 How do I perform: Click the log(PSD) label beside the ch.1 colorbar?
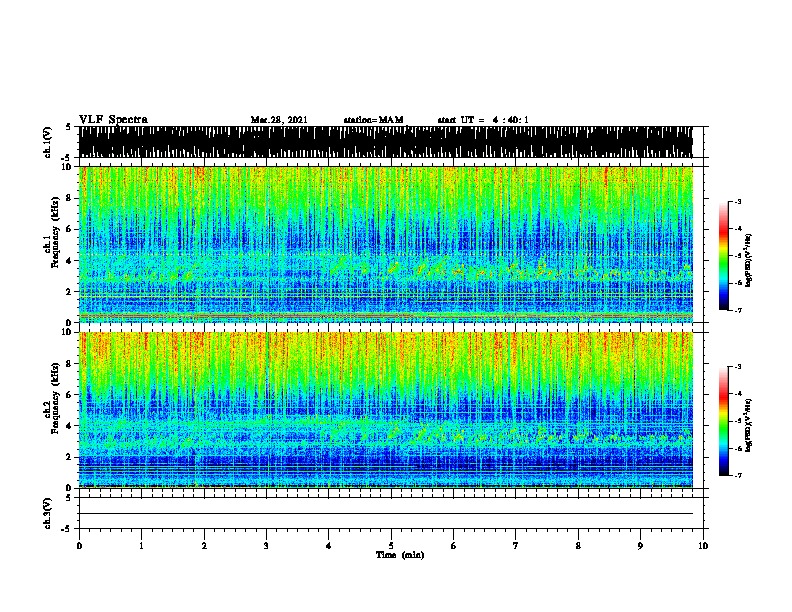pyautogui.click(x=748, y=260)
